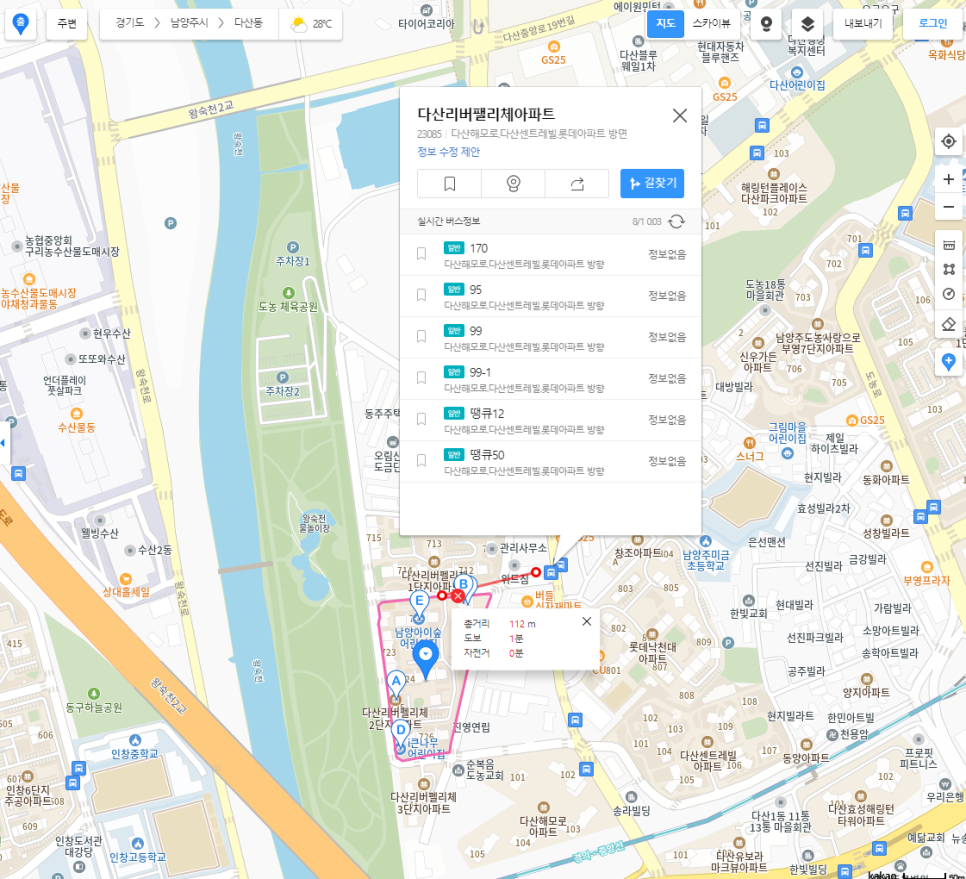Click the 부영프라자 place label
Viewport: 966px width, 879px height.
[927, 580]
